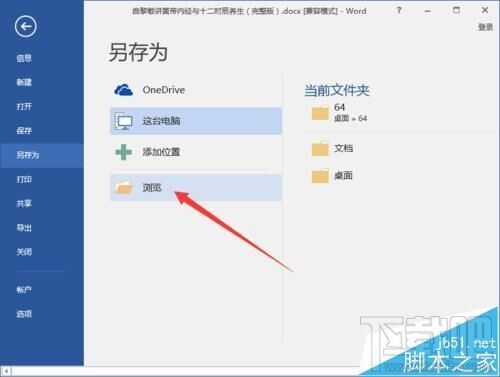This screenshot has height=377, width=500.
Task: Click 添加位置 option
Action: 196,152
